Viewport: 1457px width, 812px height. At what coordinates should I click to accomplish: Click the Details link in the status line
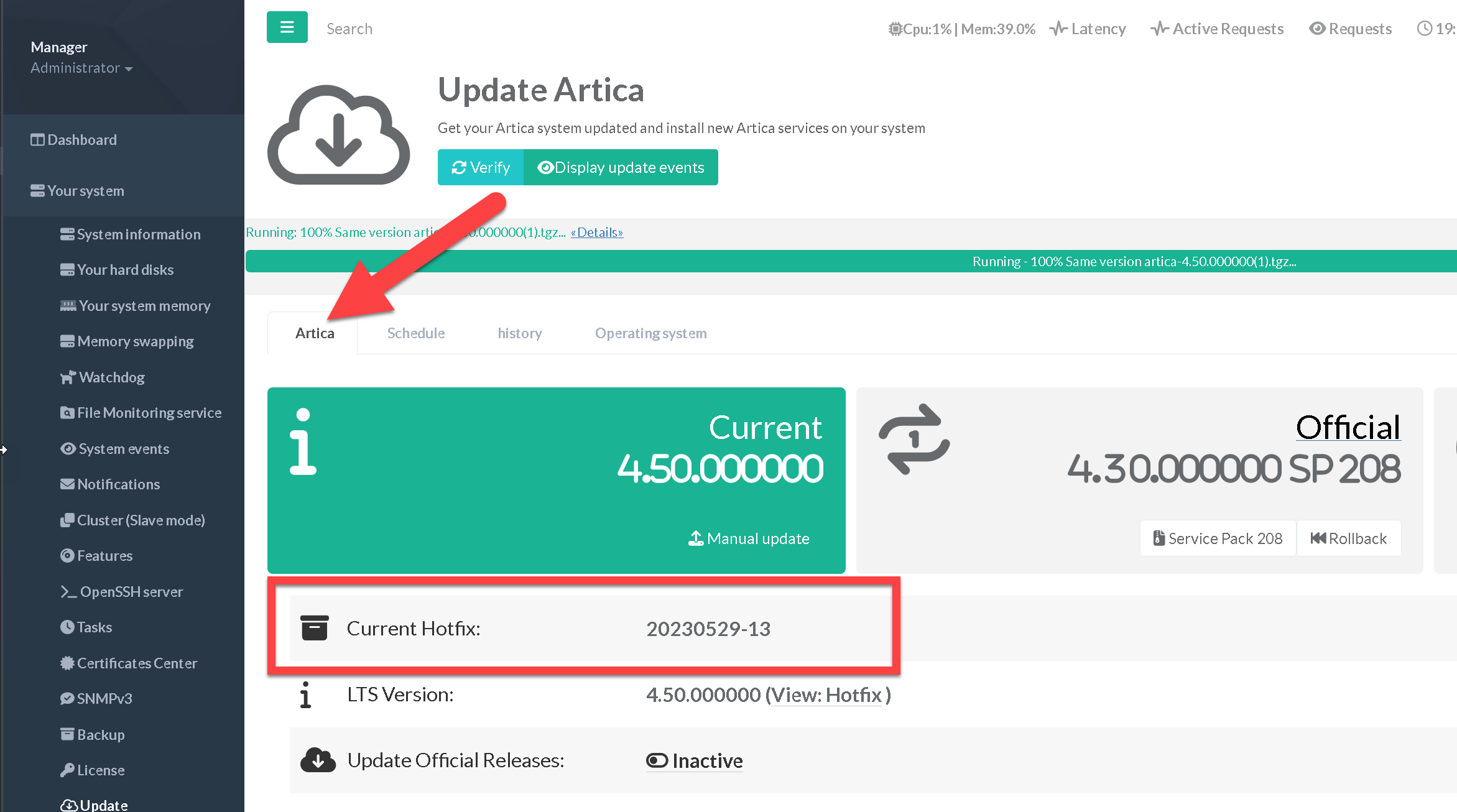coord(596,233)
